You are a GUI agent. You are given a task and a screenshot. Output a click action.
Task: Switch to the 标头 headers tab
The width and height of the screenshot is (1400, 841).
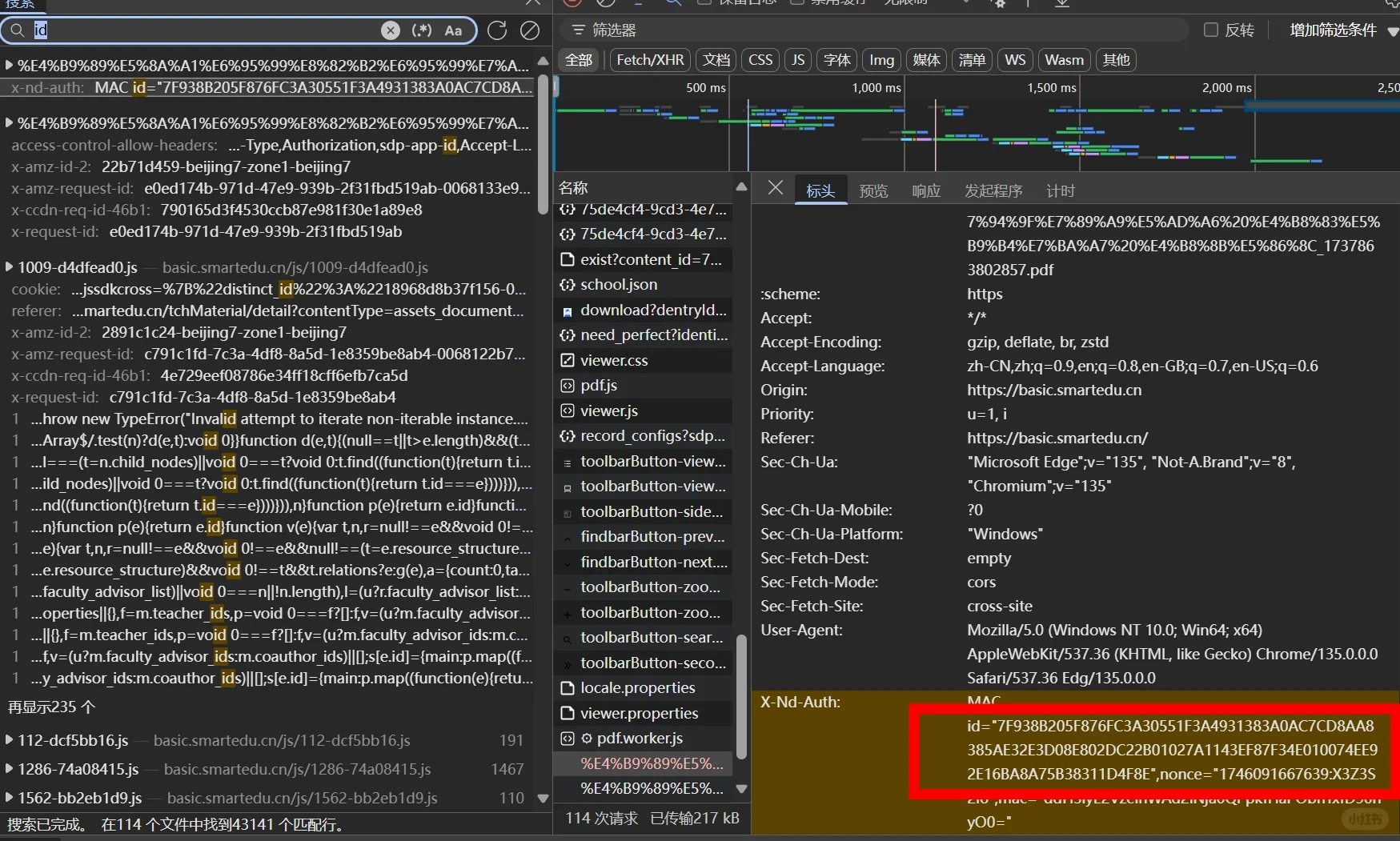(820, 191)
